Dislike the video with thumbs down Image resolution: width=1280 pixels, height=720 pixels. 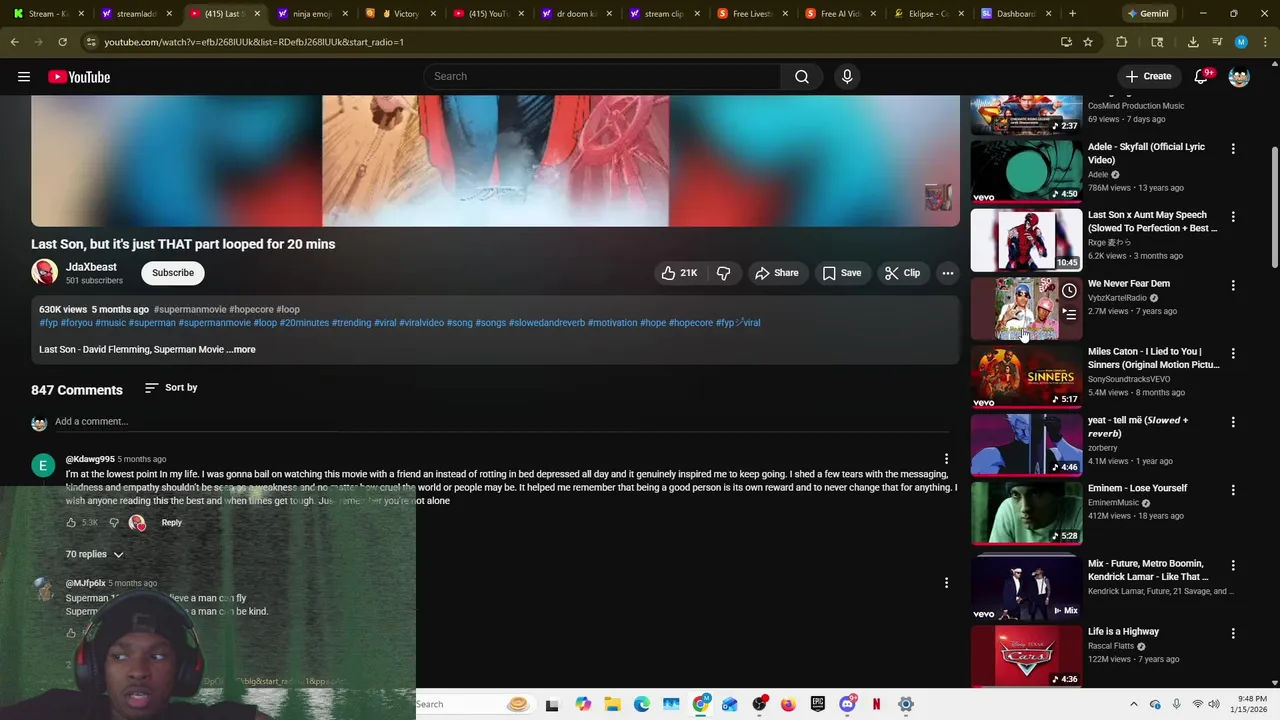coord(724,273)
